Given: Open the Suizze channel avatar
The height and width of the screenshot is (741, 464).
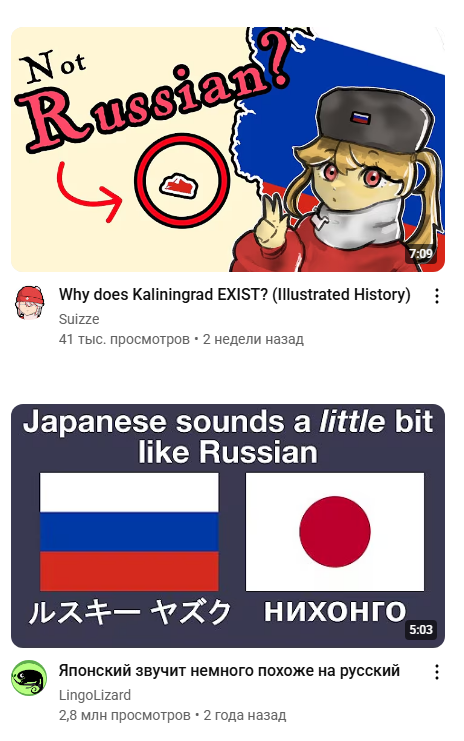Looking at the screenshot, I should click(x=30, y=302).
